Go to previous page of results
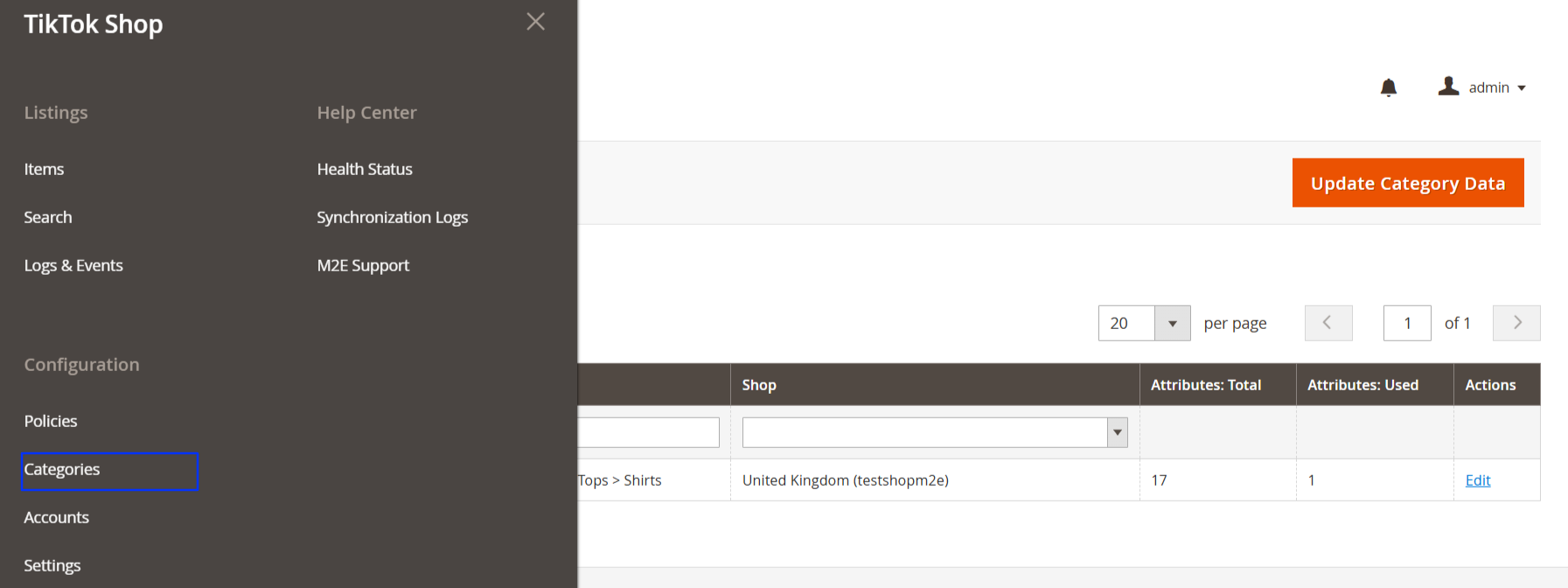This screenshot has height=588, width=1568. [1328, 323]
